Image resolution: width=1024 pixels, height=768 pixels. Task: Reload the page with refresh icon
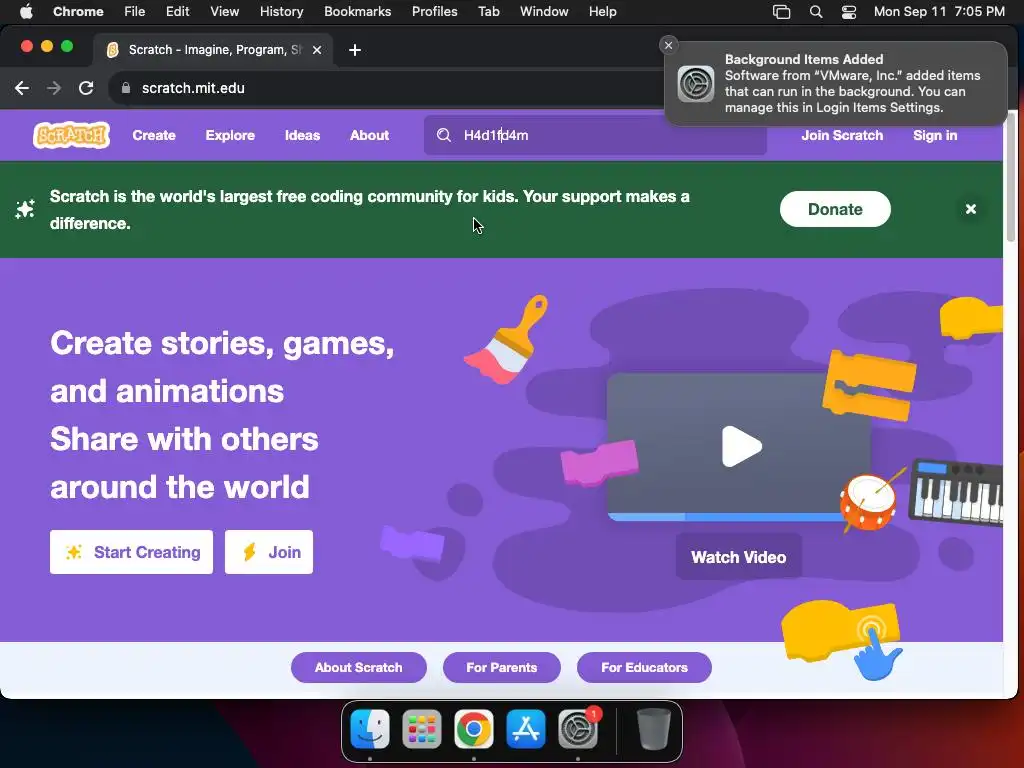(86, 88)
